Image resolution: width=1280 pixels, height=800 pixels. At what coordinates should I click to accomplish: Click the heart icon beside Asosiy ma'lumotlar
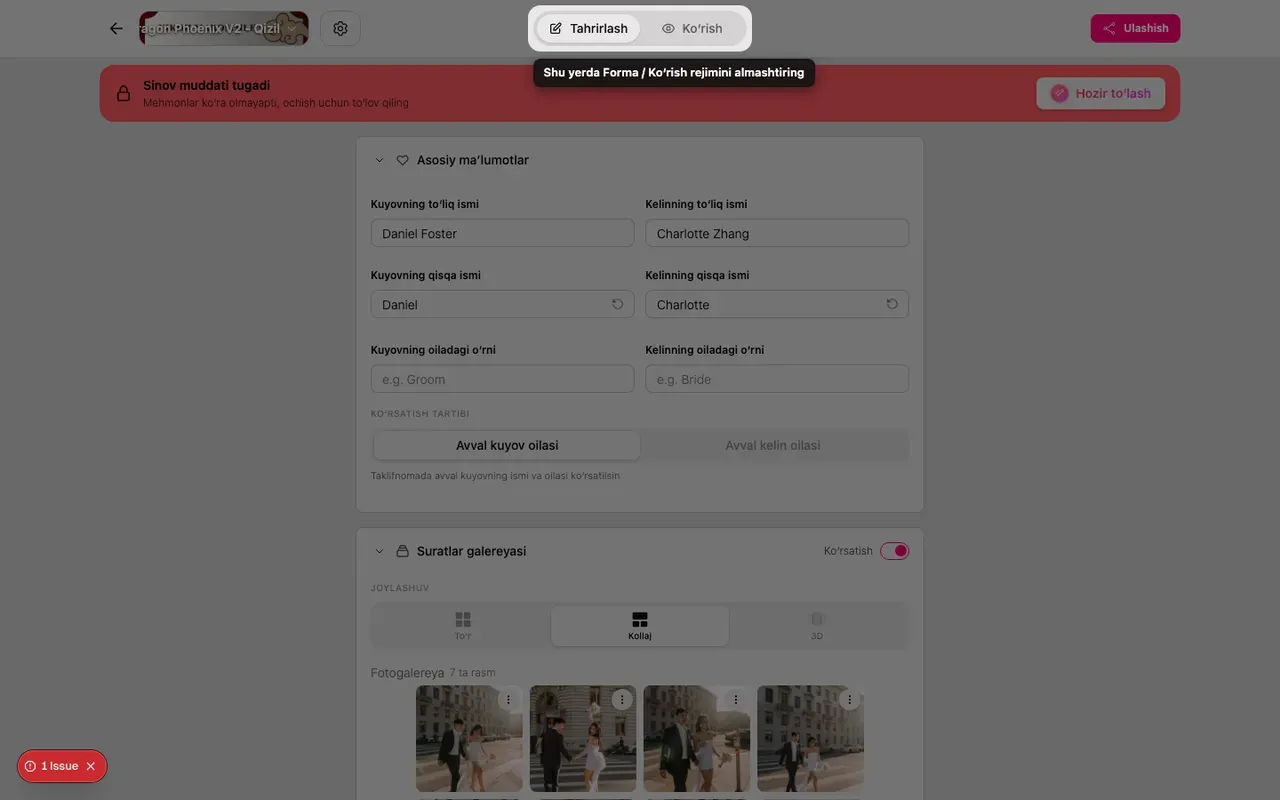point(402,160)
